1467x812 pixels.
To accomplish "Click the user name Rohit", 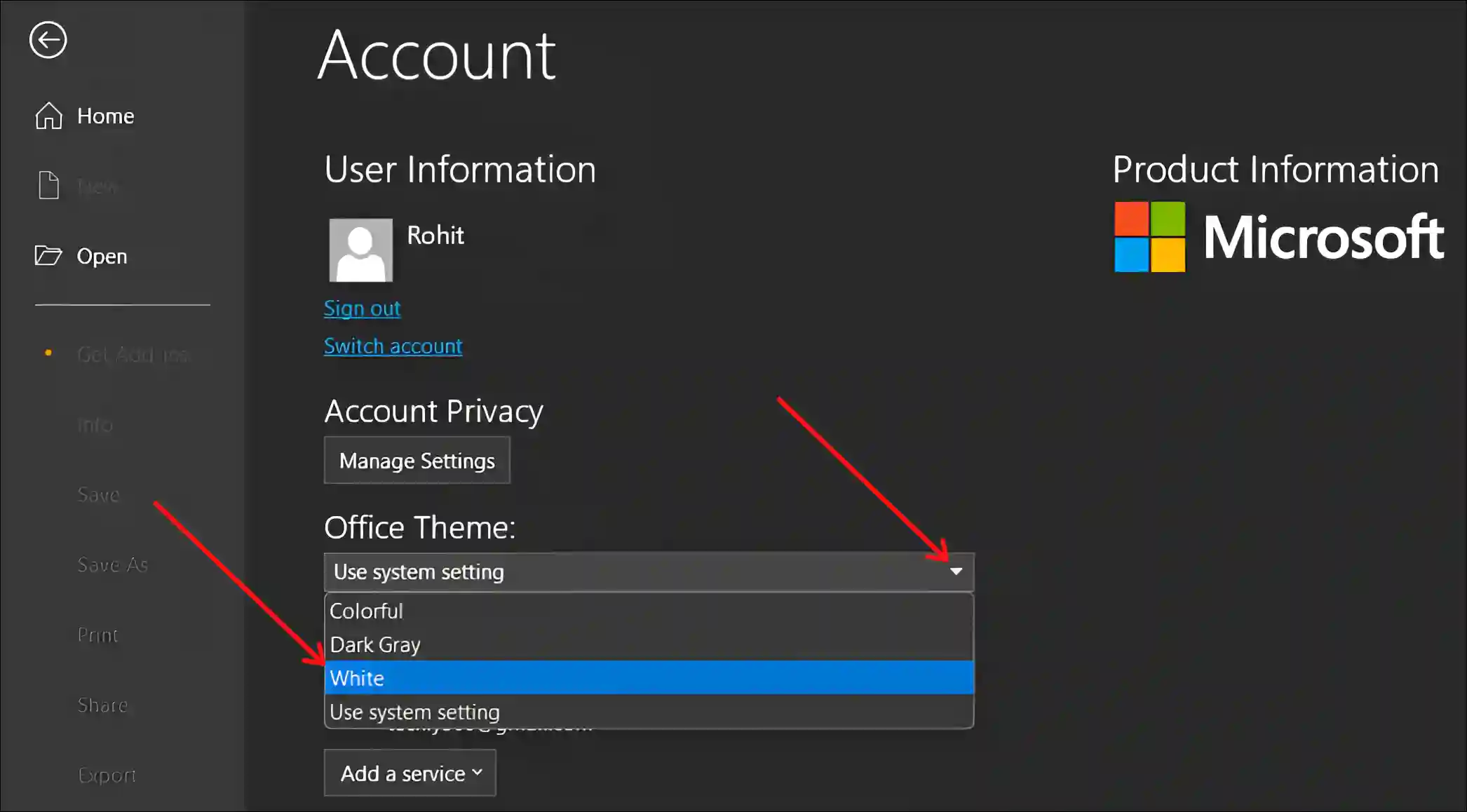I will click(435, 235).
